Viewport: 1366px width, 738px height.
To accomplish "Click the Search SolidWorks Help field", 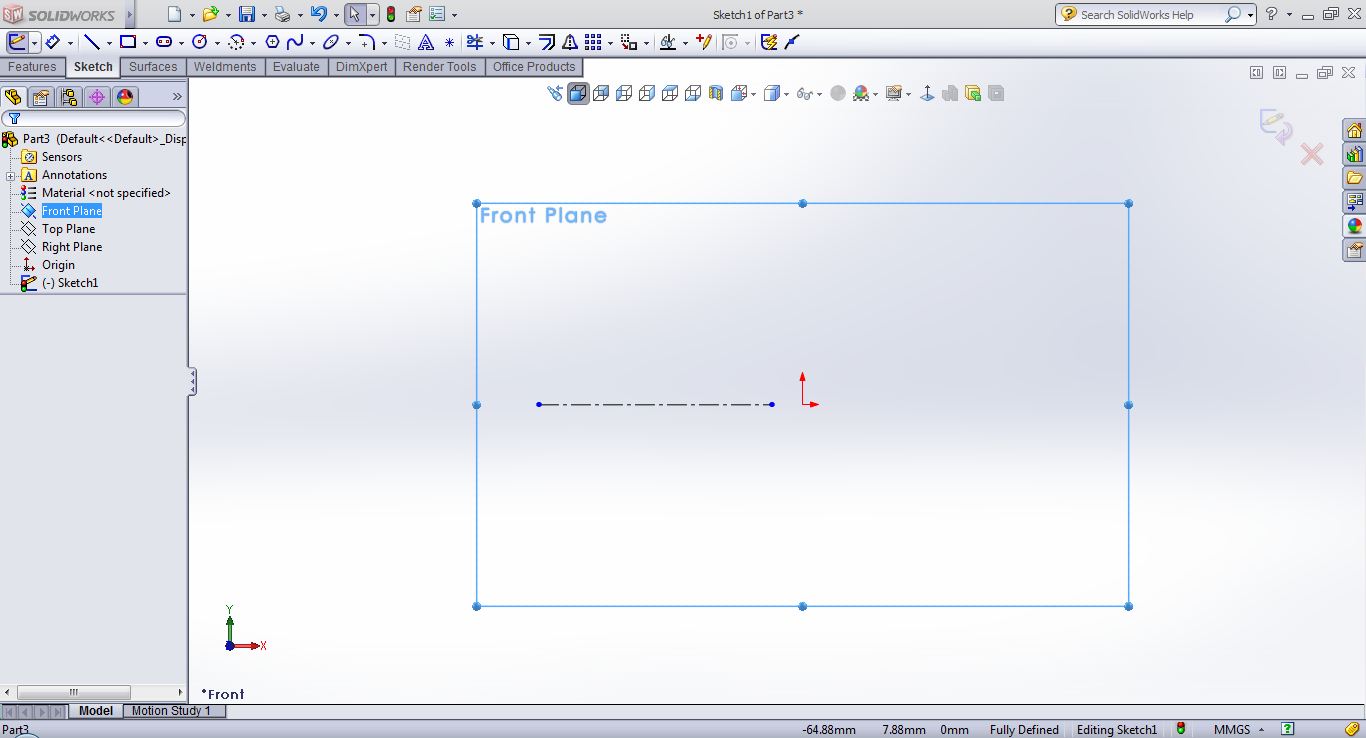I will 1150,14.
